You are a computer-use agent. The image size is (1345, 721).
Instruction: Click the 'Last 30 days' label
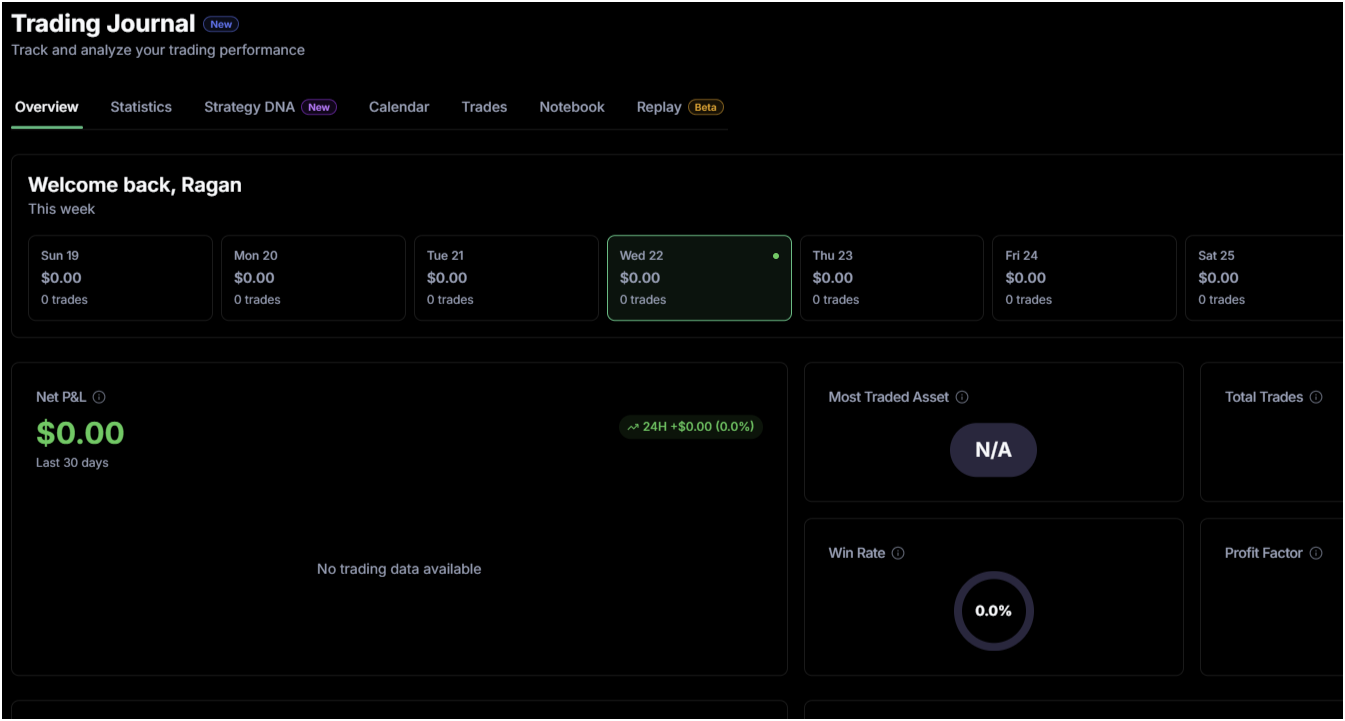point(72,463)
